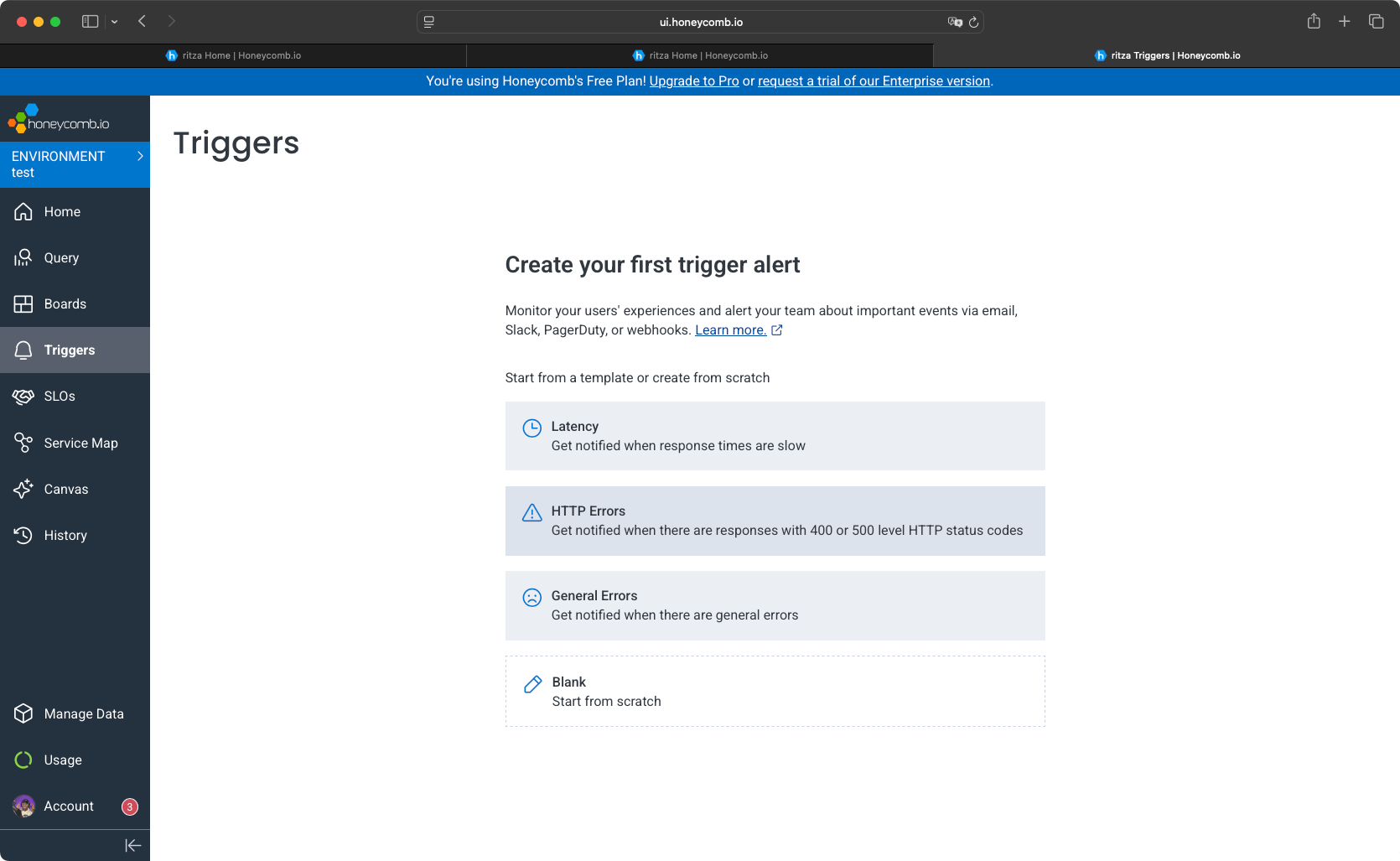
Task: Click the Honeycomb.io logo
Action: click(x=59, y=119)
